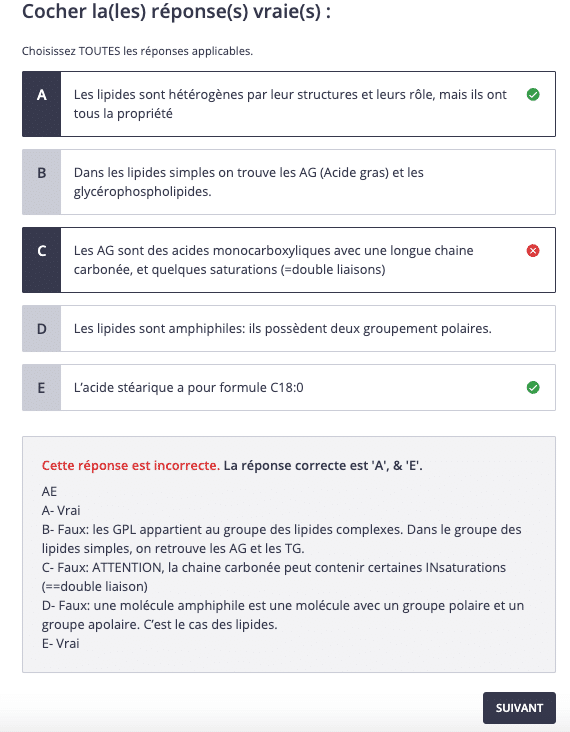The image size is (570, 732).
Task: Toggle answer letter D box
Action: 42,329
